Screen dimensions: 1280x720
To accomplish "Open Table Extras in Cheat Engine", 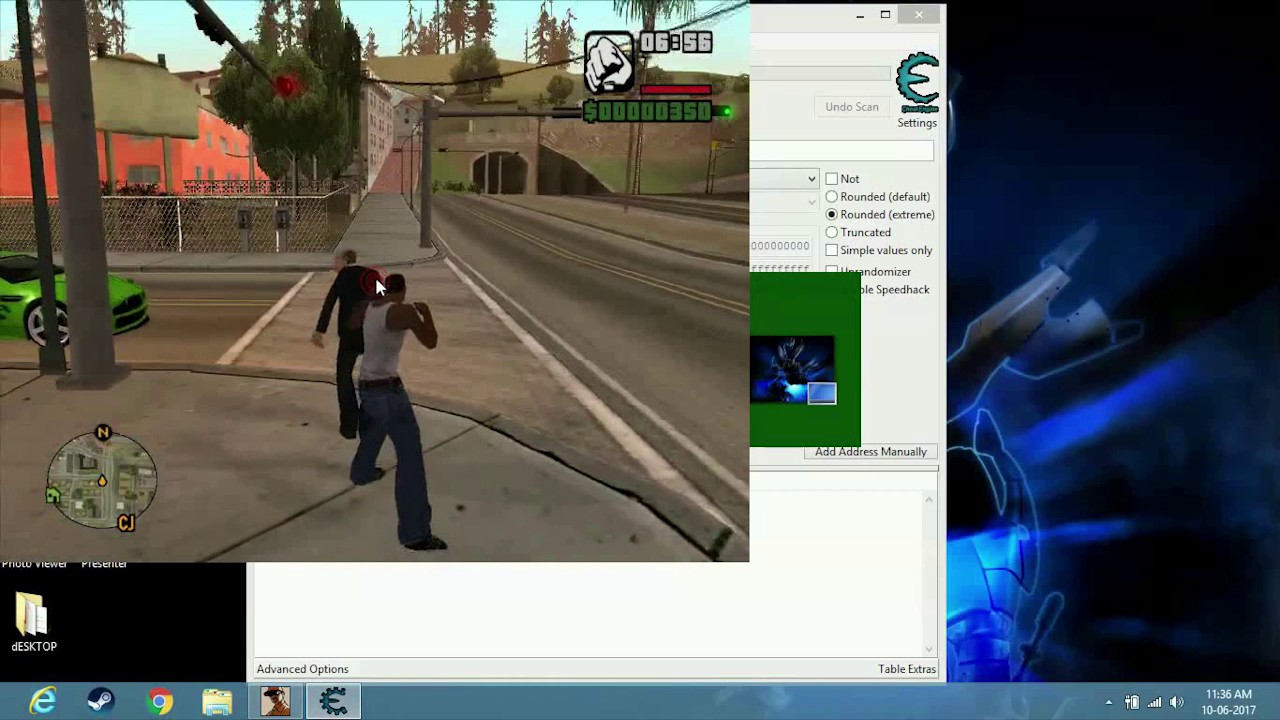I will coord(907,669).
